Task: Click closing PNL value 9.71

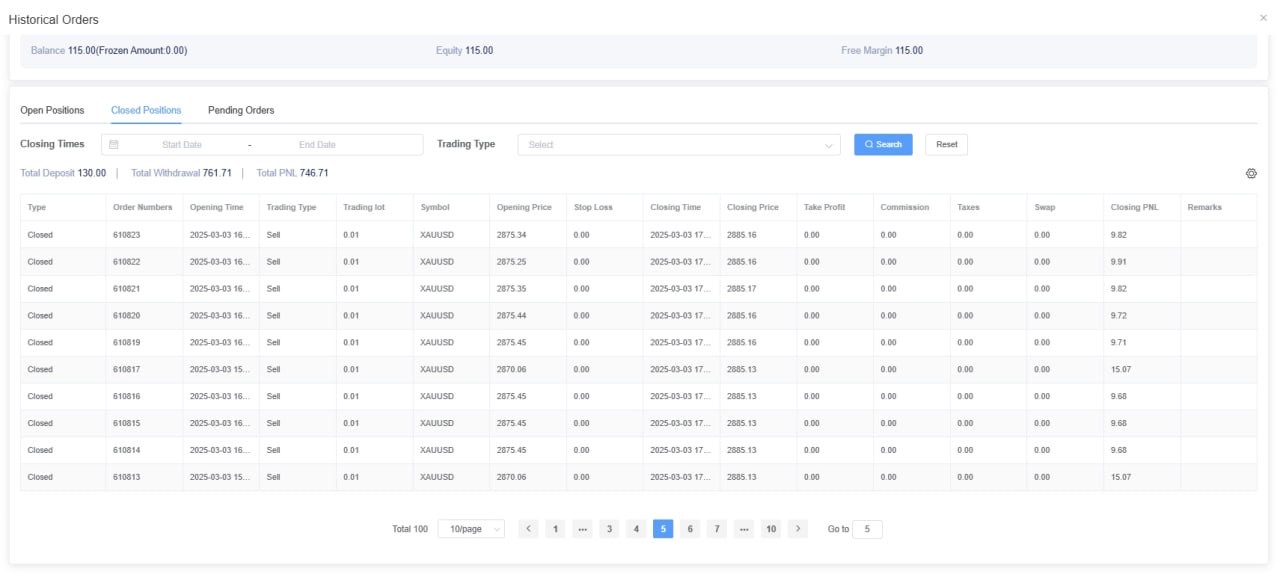Action: [x=1119, y=343]
